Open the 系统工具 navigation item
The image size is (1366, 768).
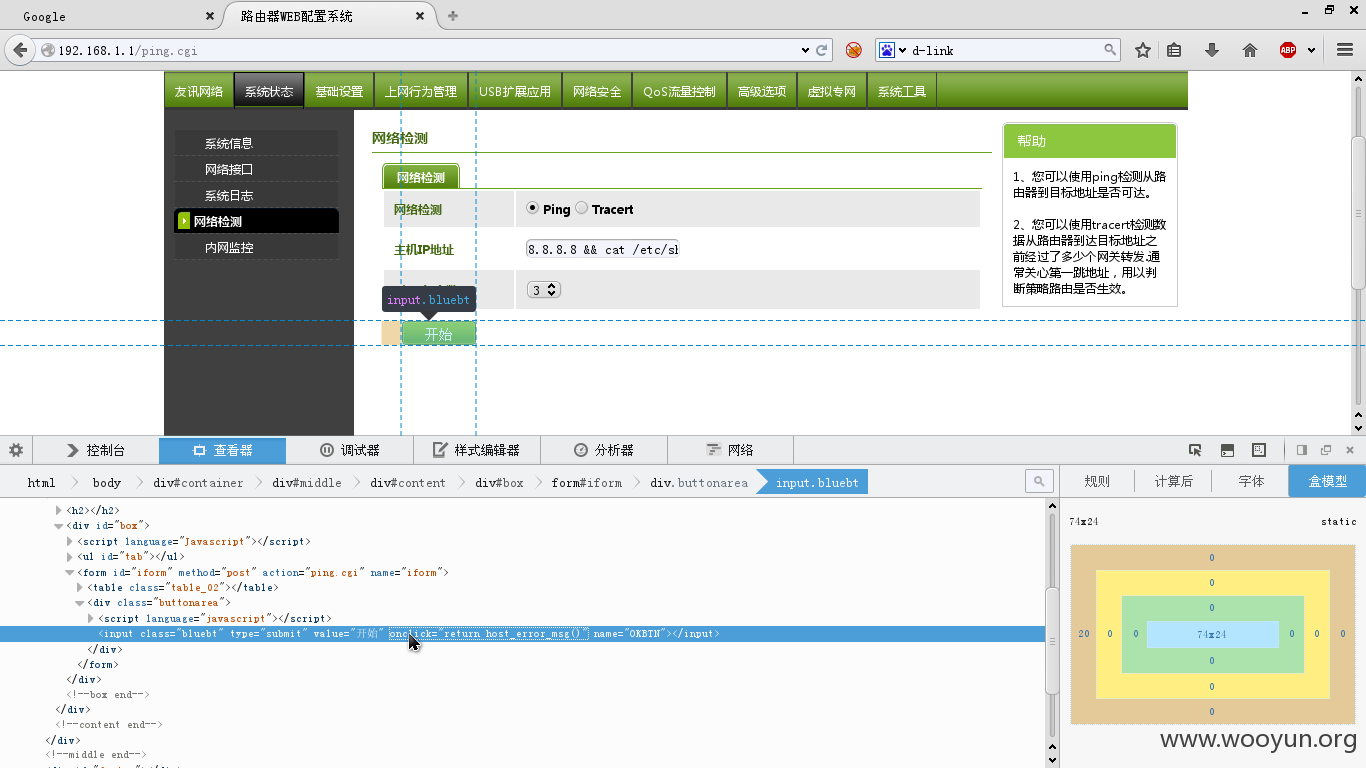click(x=902, y=91)
